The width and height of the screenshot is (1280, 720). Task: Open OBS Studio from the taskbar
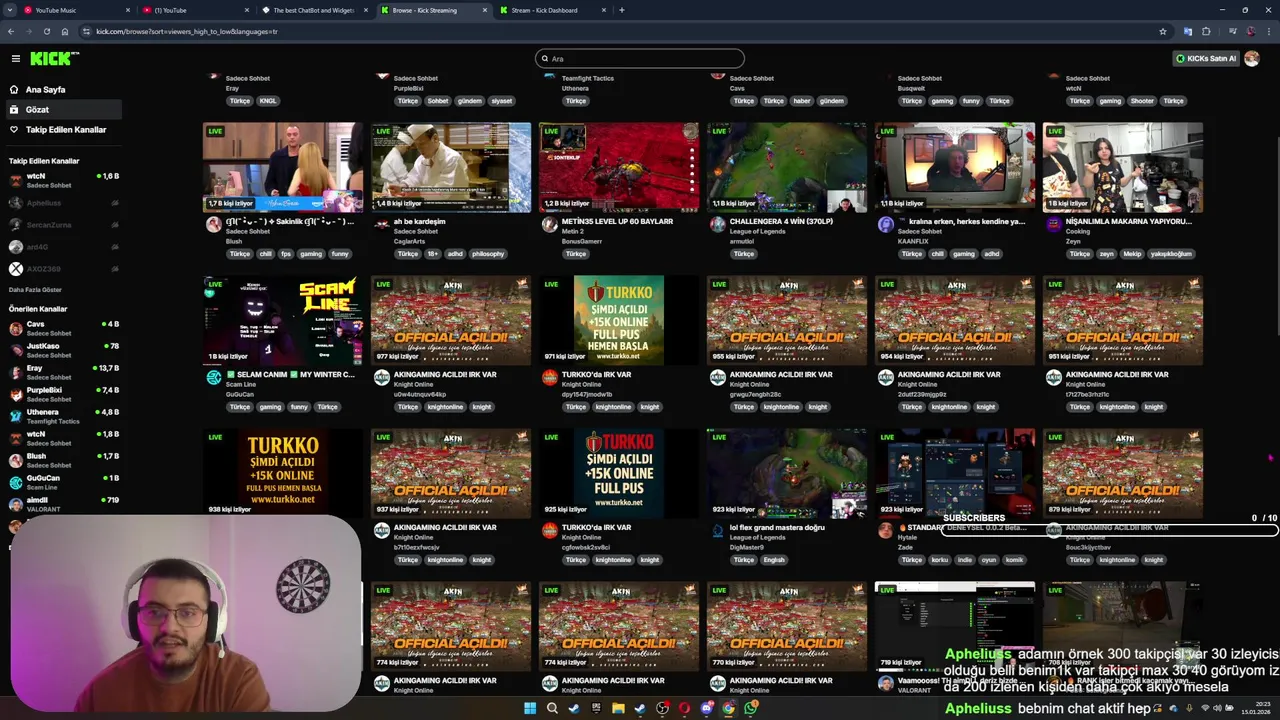click(662, 708)
